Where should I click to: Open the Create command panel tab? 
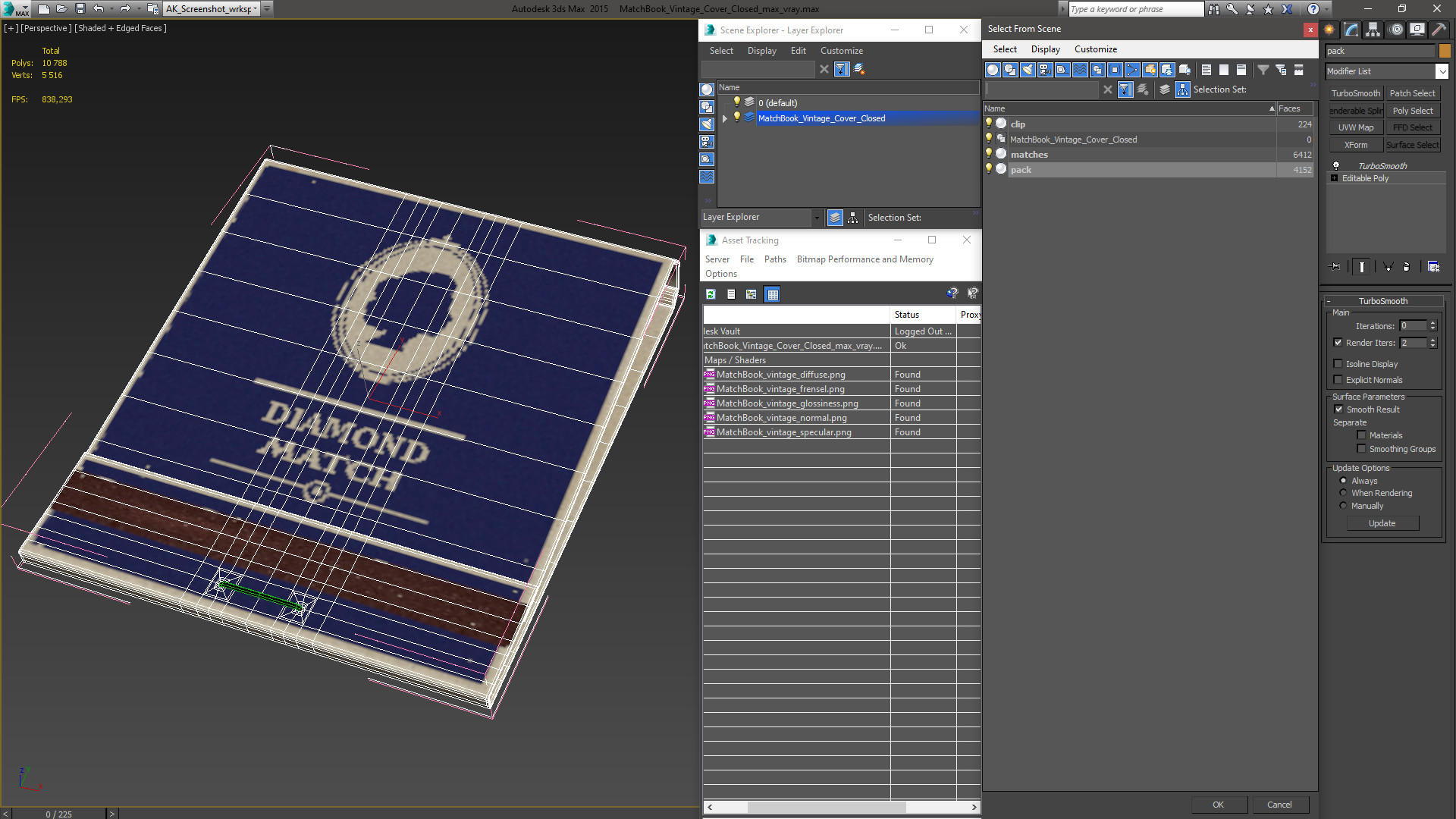[1329, 30]
